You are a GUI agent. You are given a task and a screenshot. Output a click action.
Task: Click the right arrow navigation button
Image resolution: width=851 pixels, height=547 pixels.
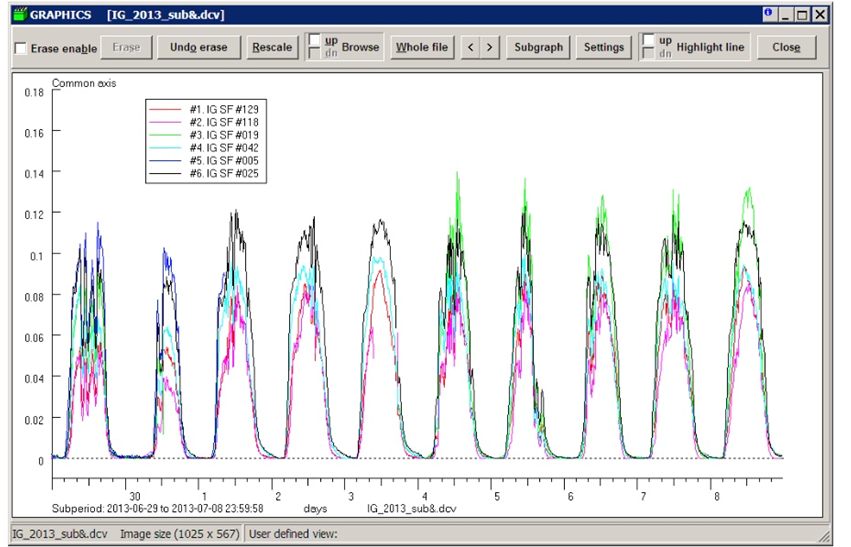click(x=489, y=47)
